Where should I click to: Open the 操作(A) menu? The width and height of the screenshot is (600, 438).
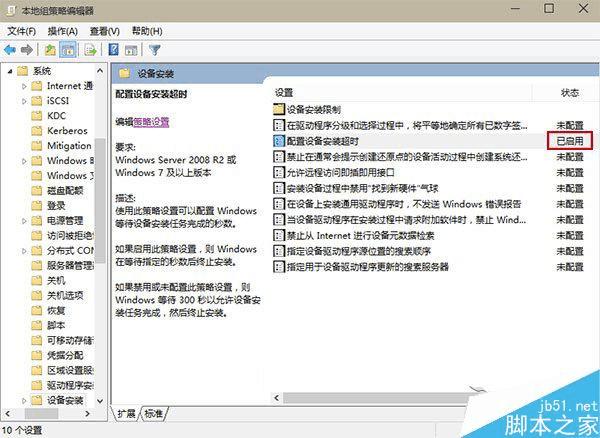click(x=62, y=31)
